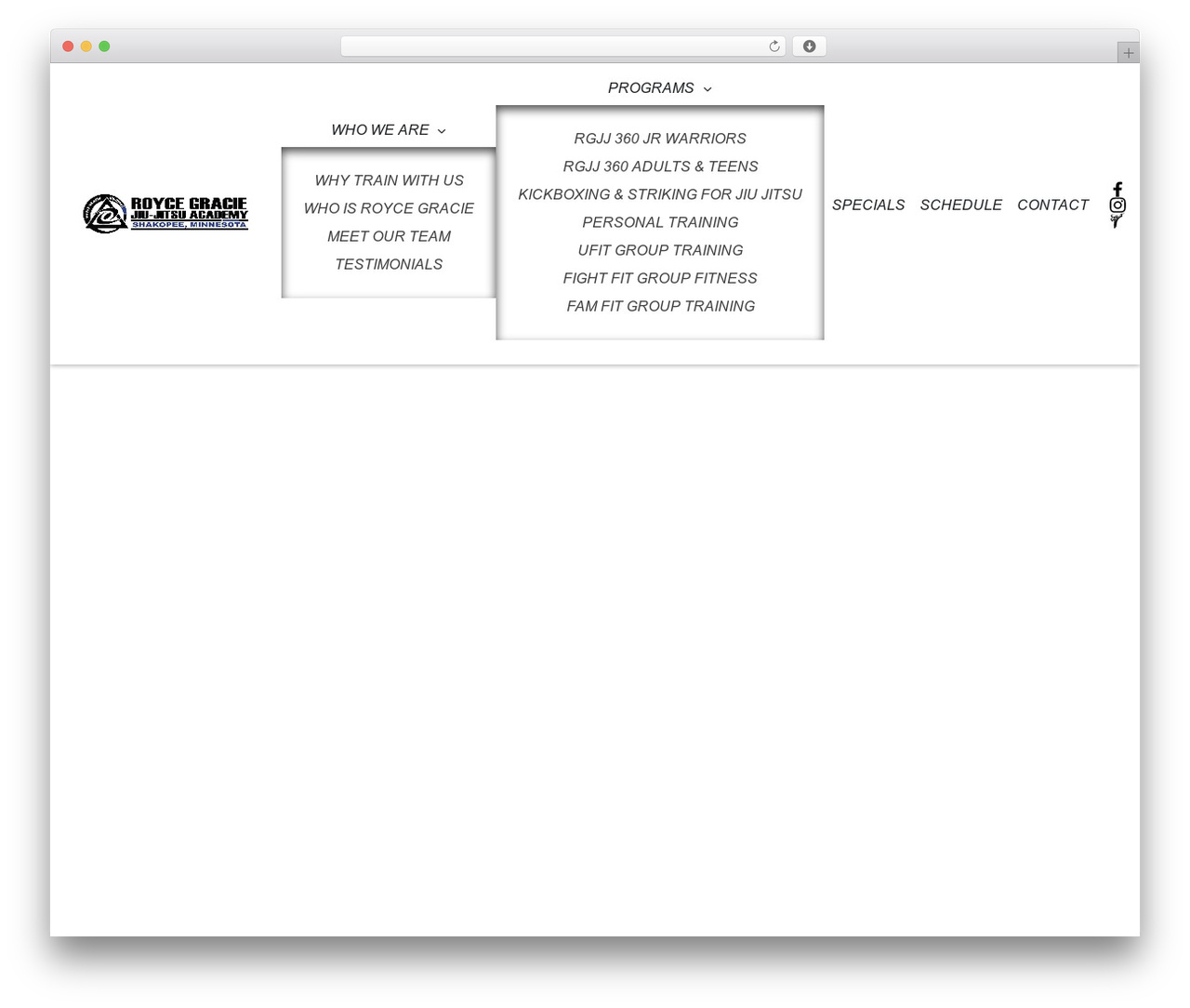Reload the page with the refresh icon

[x=773, y=46]
